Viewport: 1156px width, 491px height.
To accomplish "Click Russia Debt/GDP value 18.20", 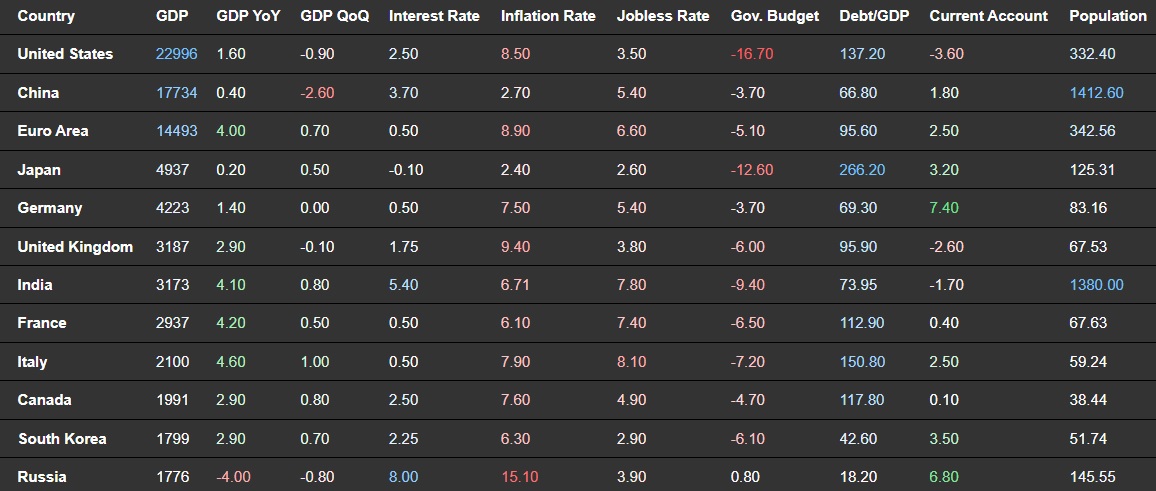I will 858,477.
